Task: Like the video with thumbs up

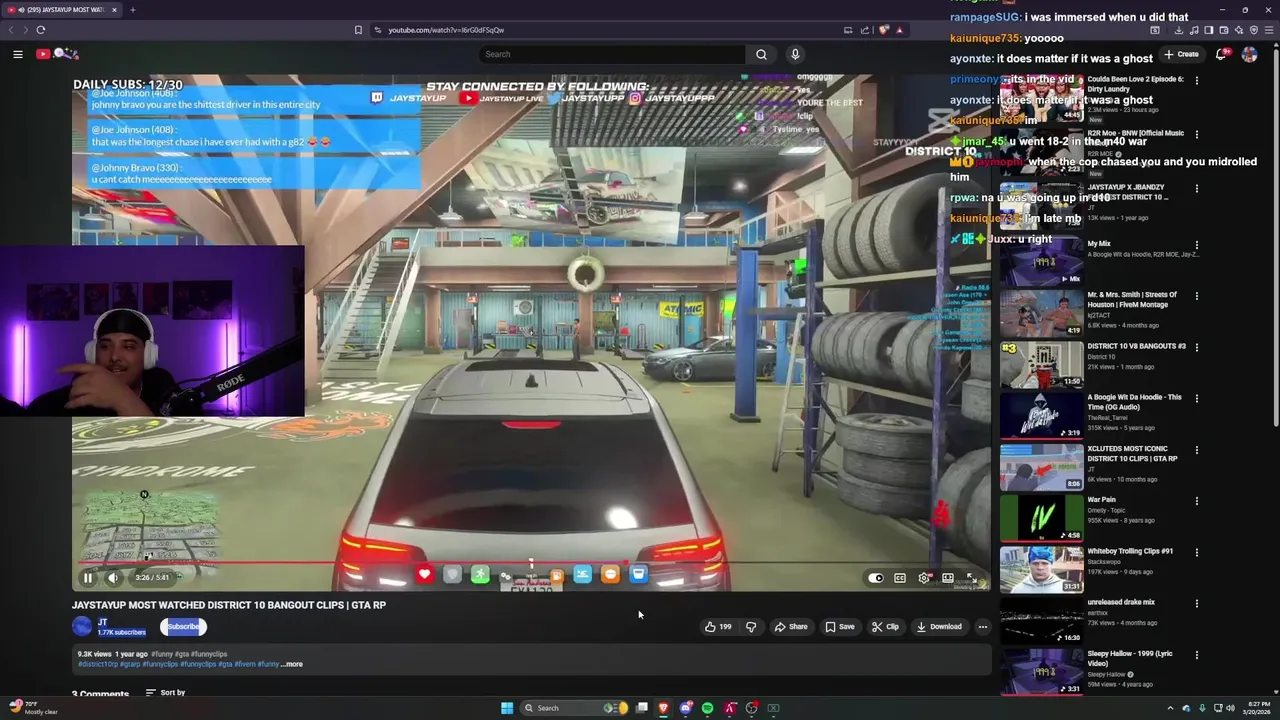Action: [719, 627]
